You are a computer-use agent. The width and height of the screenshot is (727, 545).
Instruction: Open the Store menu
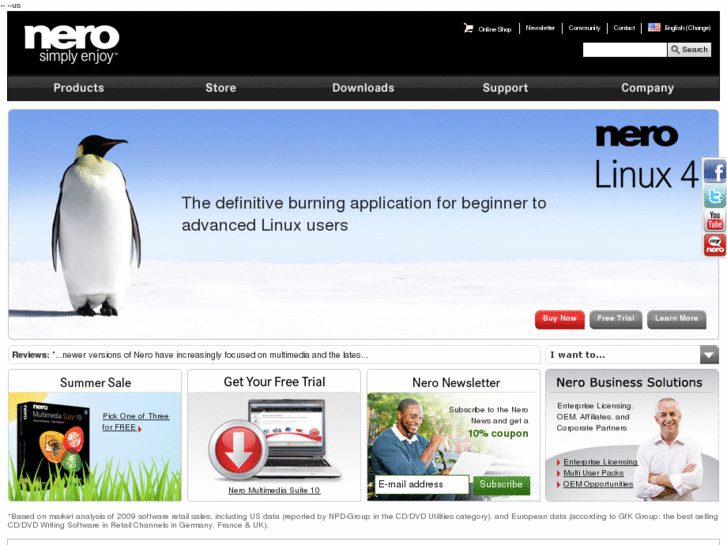[221, 88]
